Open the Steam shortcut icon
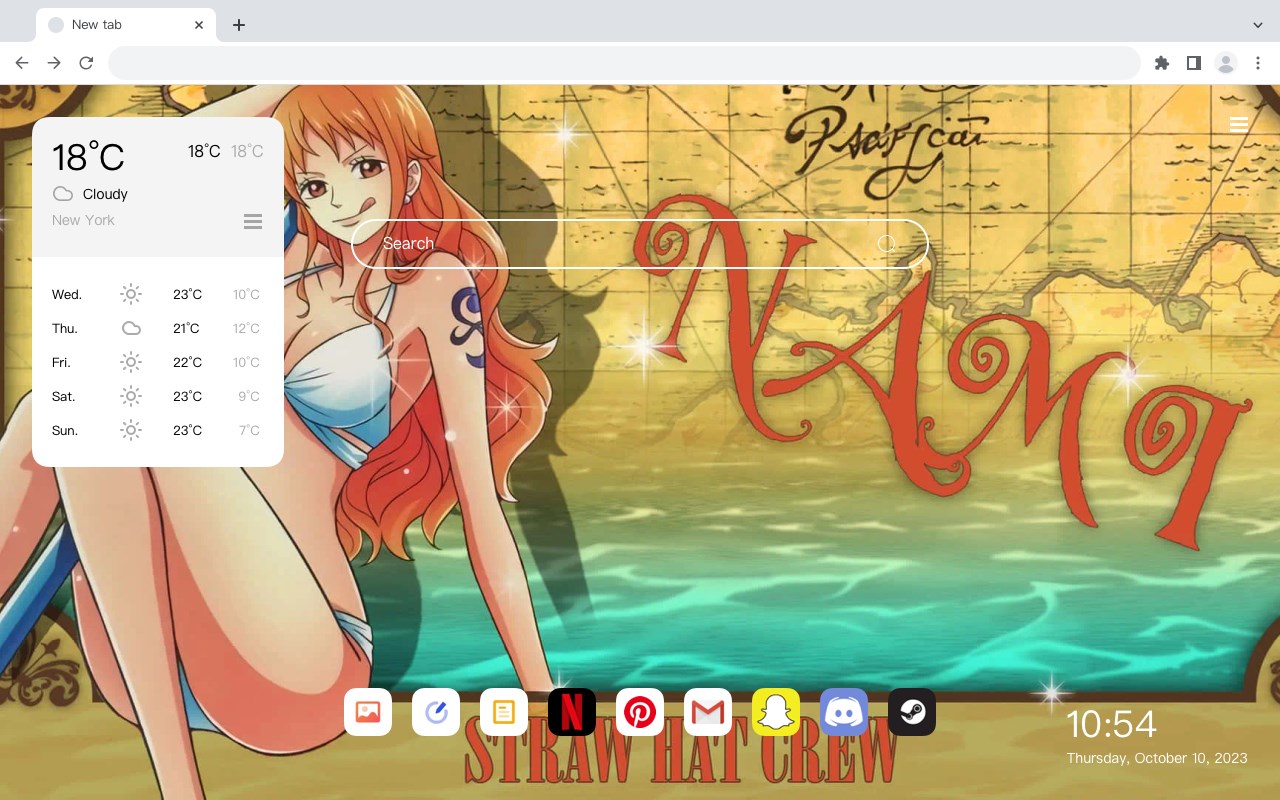Viewport: 1280px width, 800px height. pyautogui.click(x=912, y=712)
